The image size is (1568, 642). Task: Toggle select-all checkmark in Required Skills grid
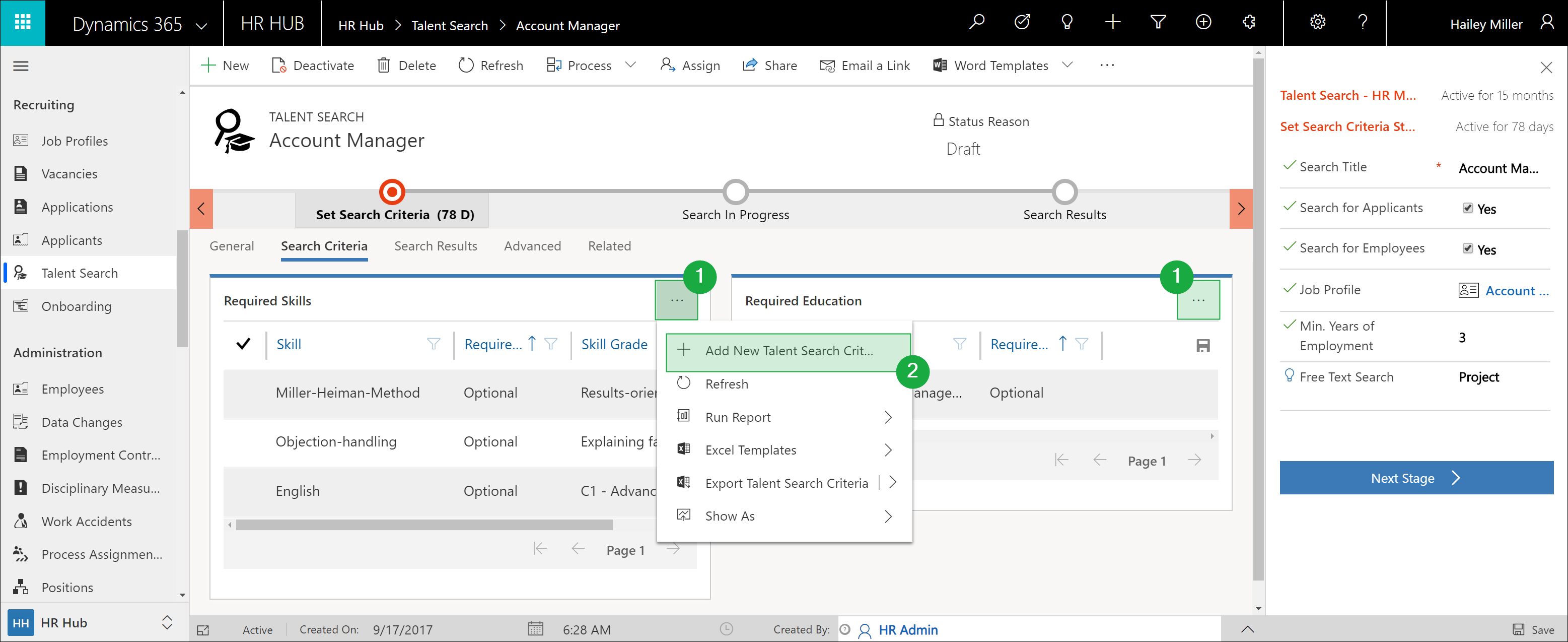pos(243,344)
